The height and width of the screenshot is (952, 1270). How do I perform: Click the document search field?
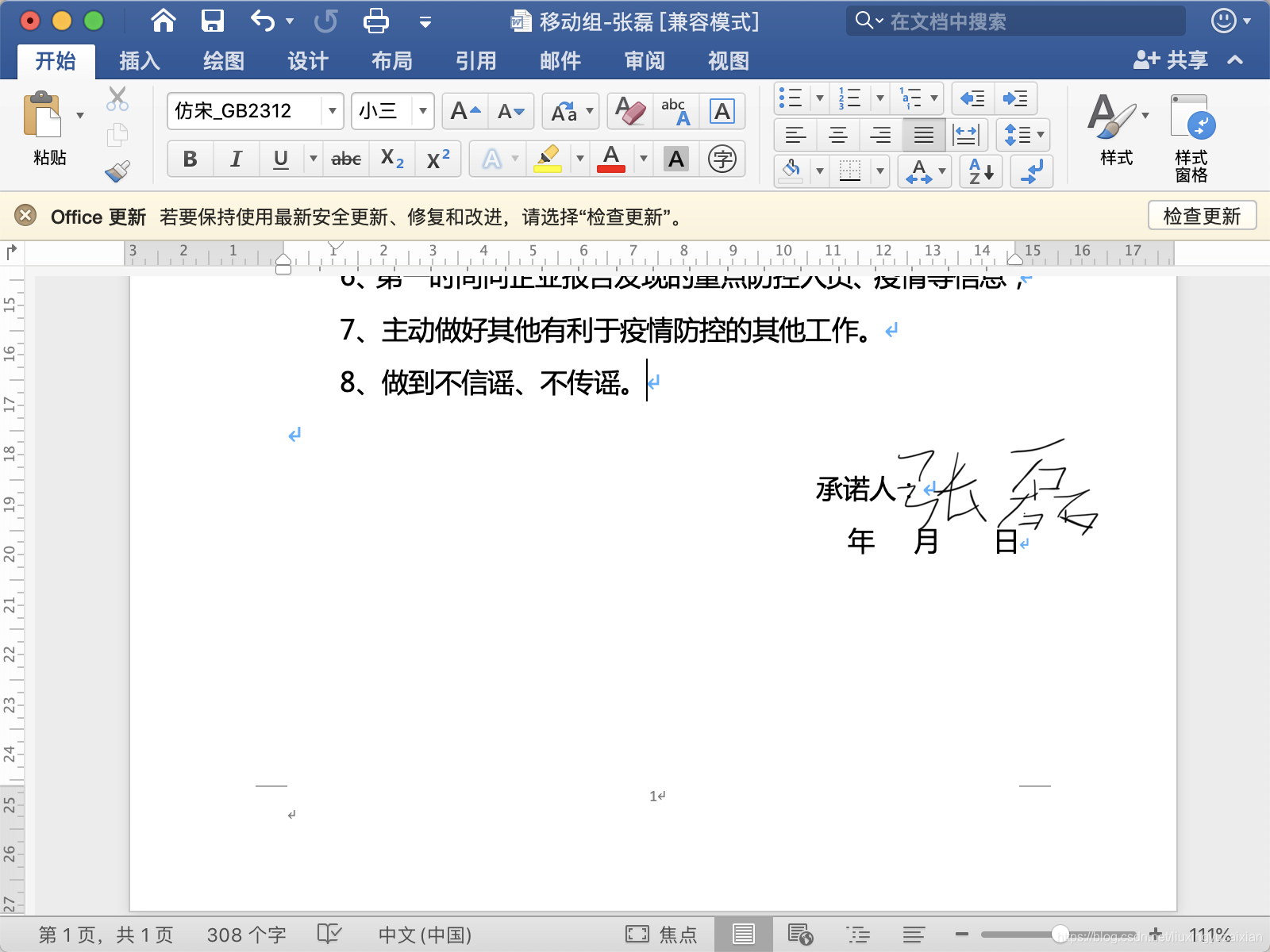pos(1016,21)
